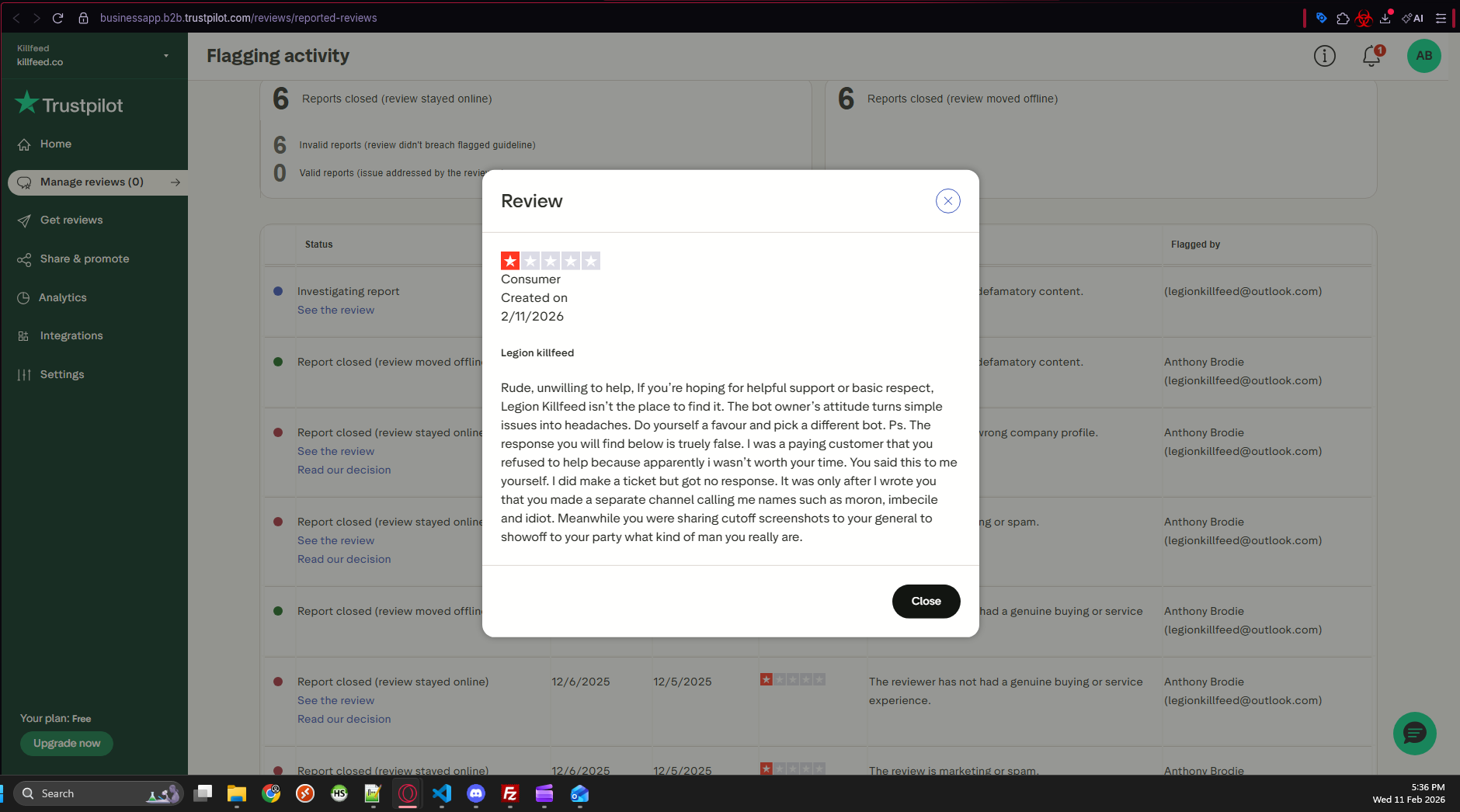Open See the review under Investigating report
The width and height of the screenshot is (1460, 812).
pyautogui.click(x=335, y=311)
